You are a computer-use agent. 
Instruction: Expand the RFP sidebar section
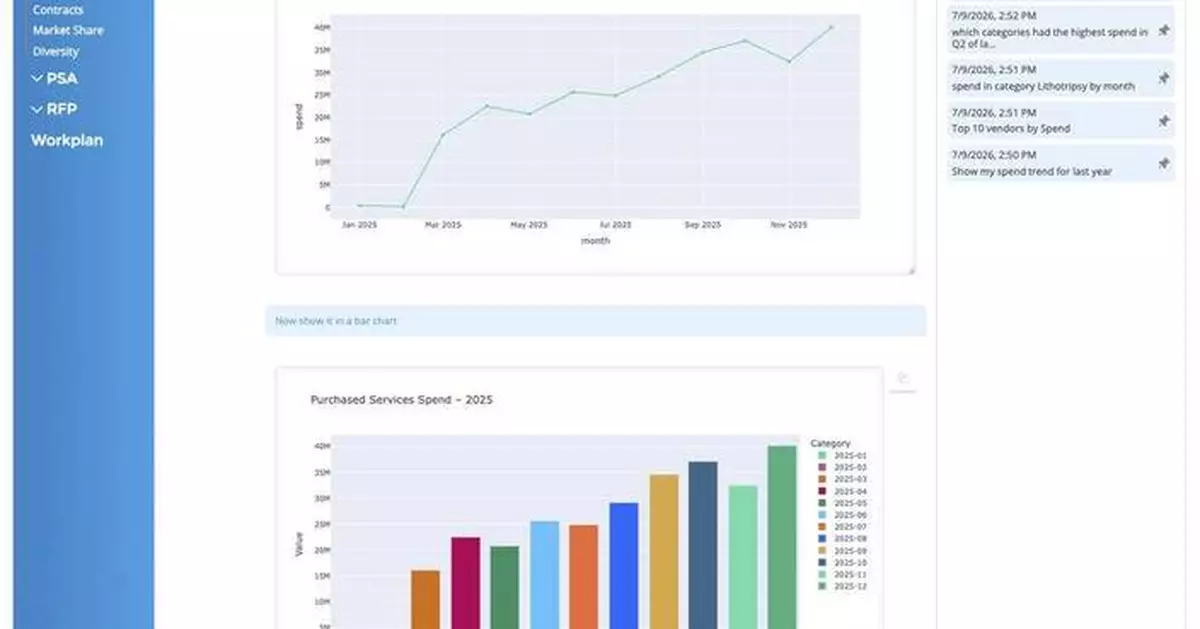point(54,109)
